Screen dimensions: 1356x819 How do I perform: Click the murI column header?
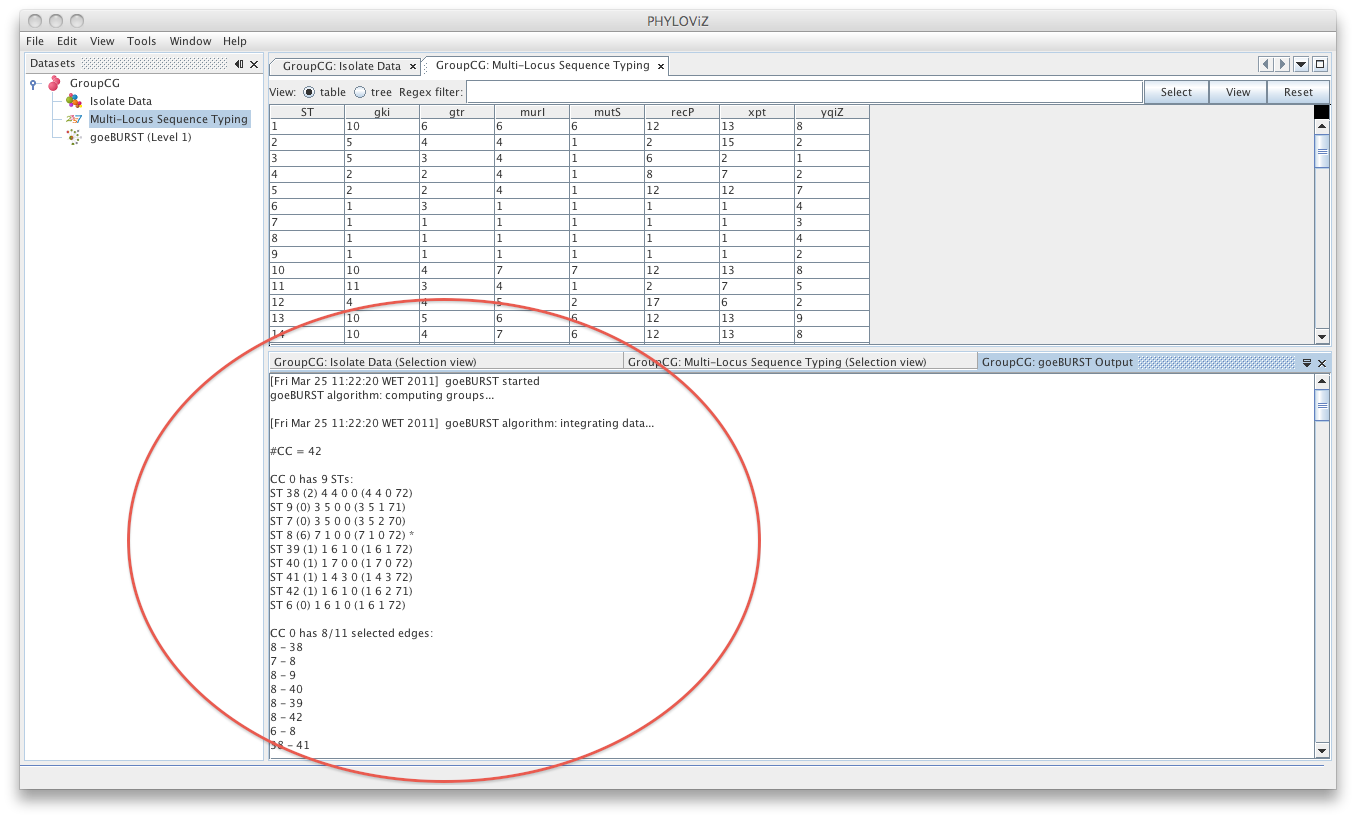532,112
